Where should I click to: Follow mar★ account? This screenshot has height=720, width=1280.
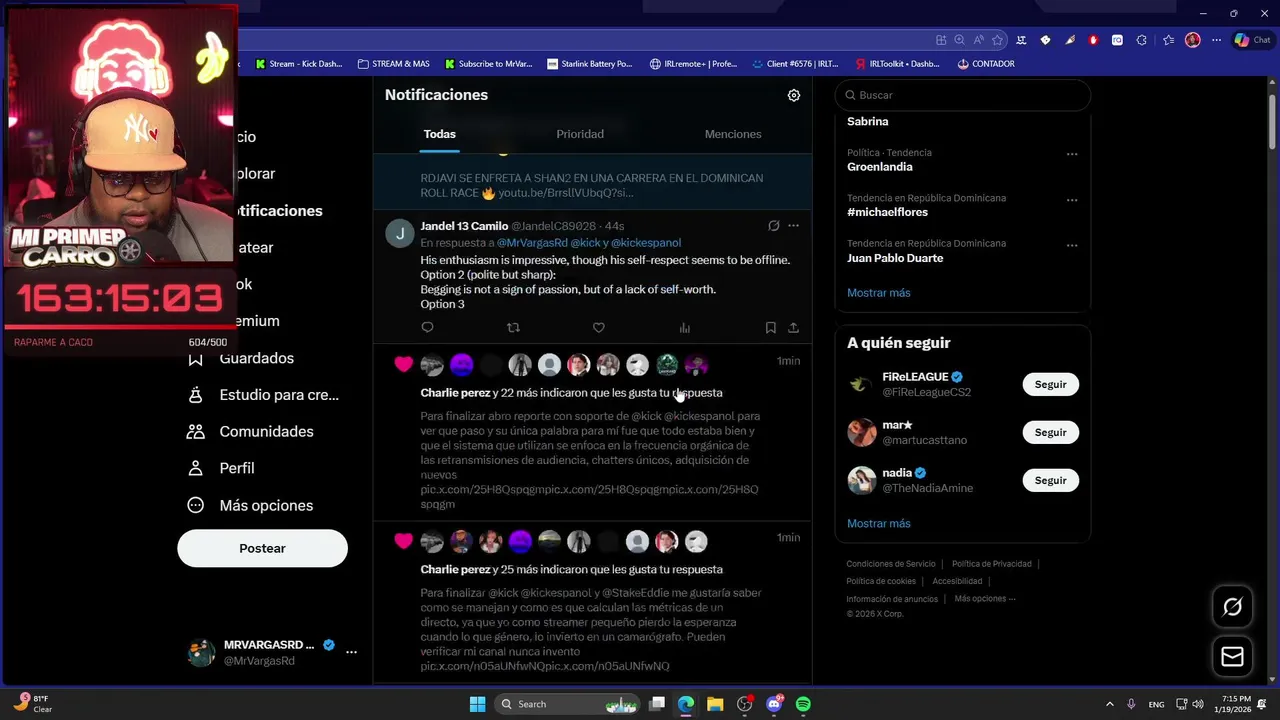click(x=1050, y=432)
